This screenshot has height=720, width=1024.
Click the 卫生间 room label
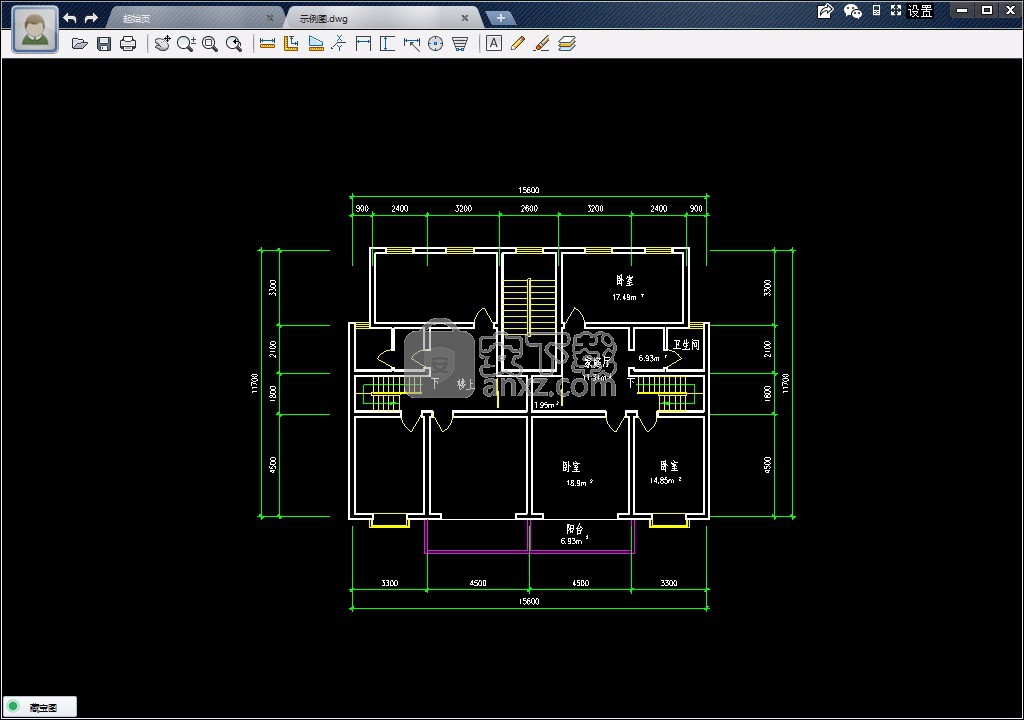pos(686,344)
